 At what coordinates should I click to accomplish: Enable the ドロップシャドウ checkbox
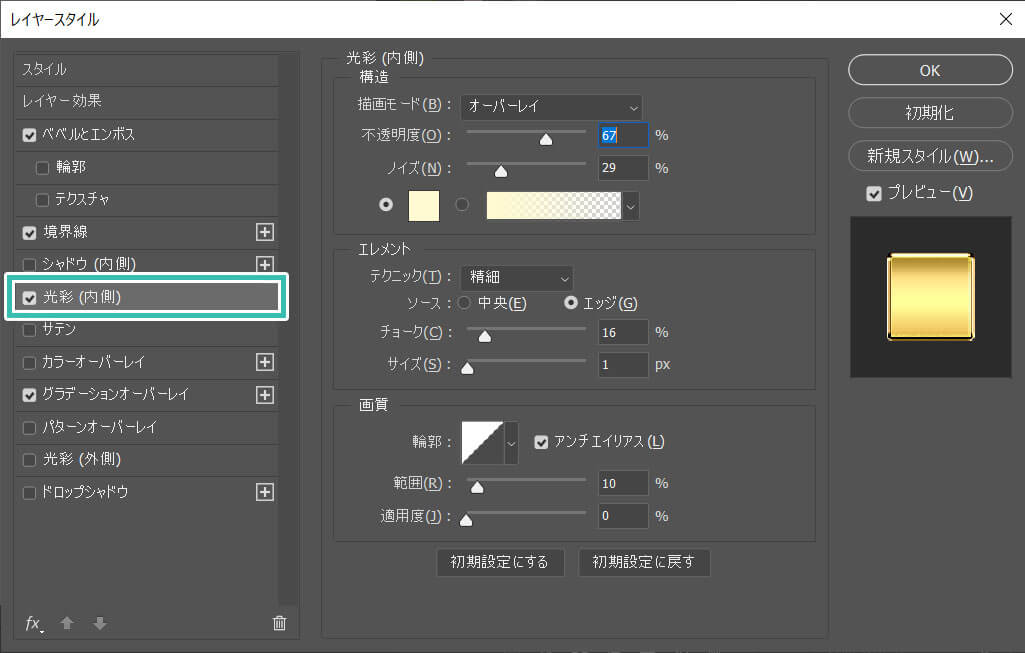coord(29,493)
